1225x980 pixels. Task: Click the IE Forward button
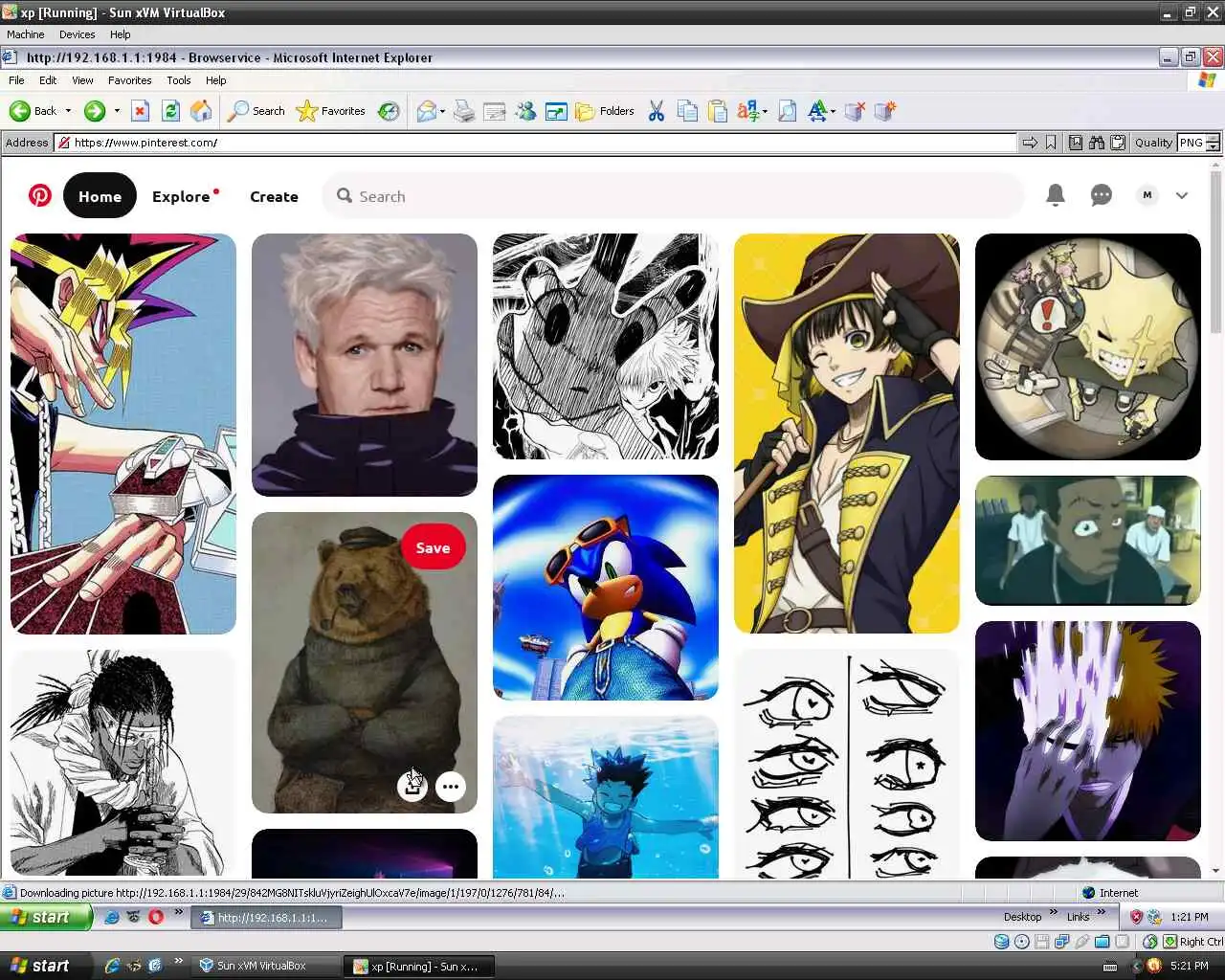[95, 111]
